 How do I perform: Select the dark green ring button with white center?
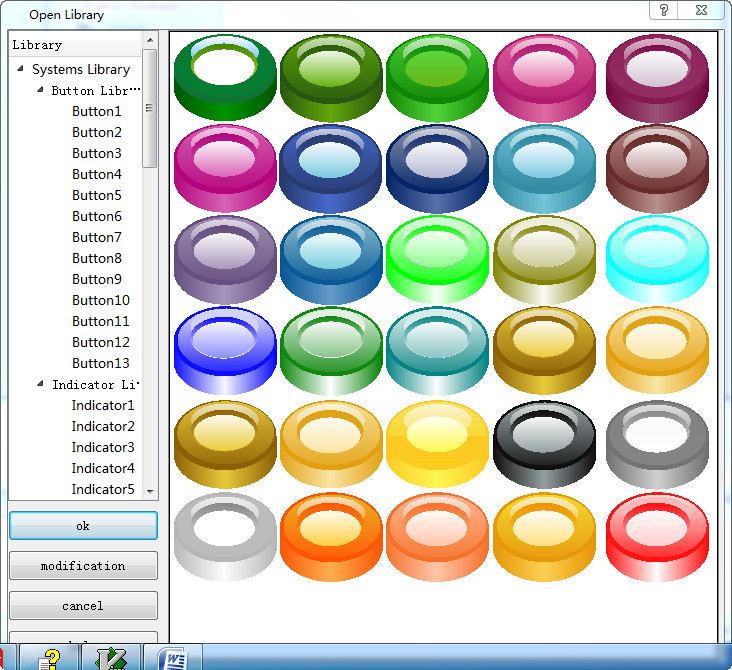(225, 77)
